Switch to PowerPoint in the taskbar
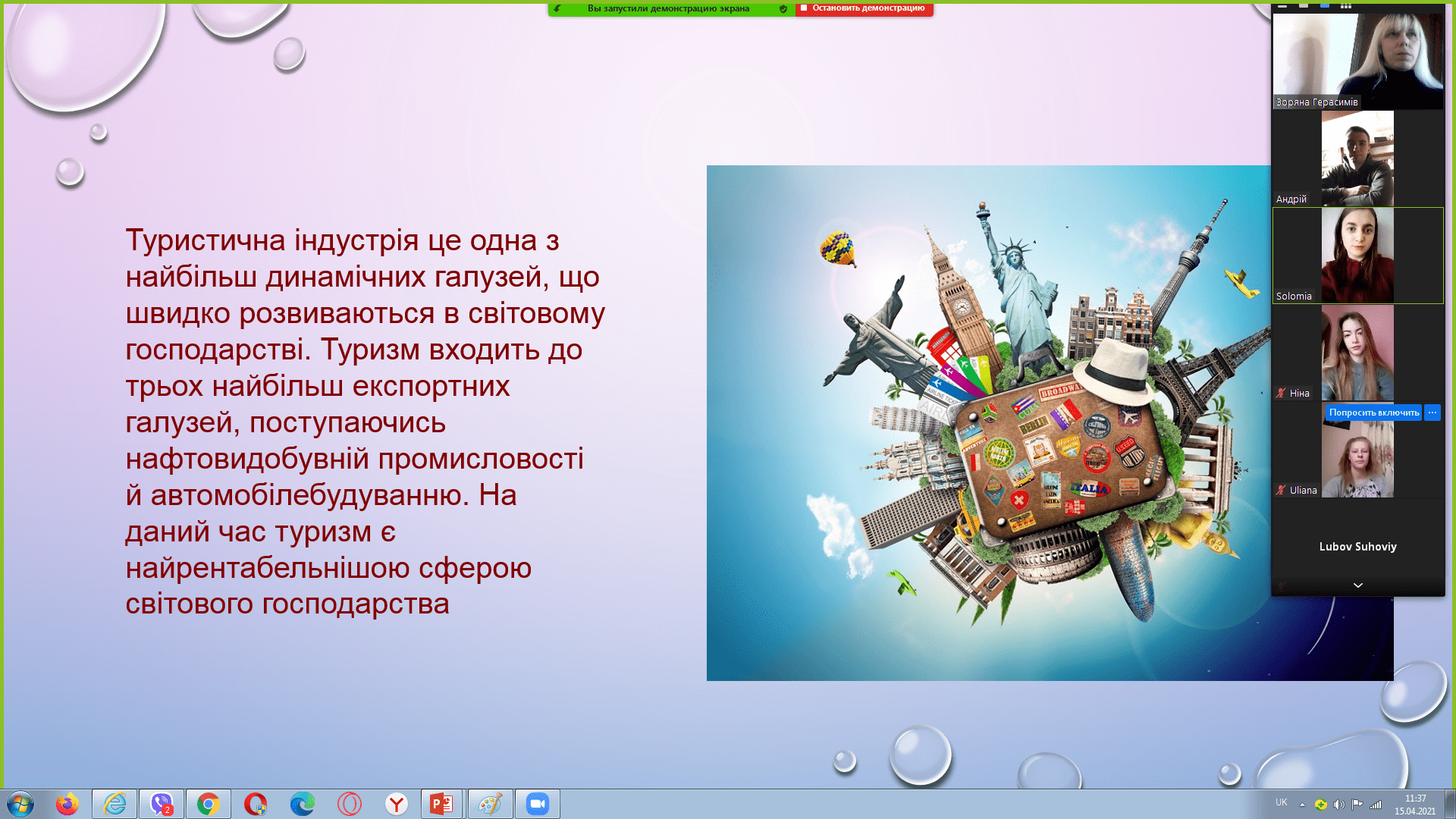The height and width of the screenshot is (819, 1456). pyautogui.click(x=443, y=804)
